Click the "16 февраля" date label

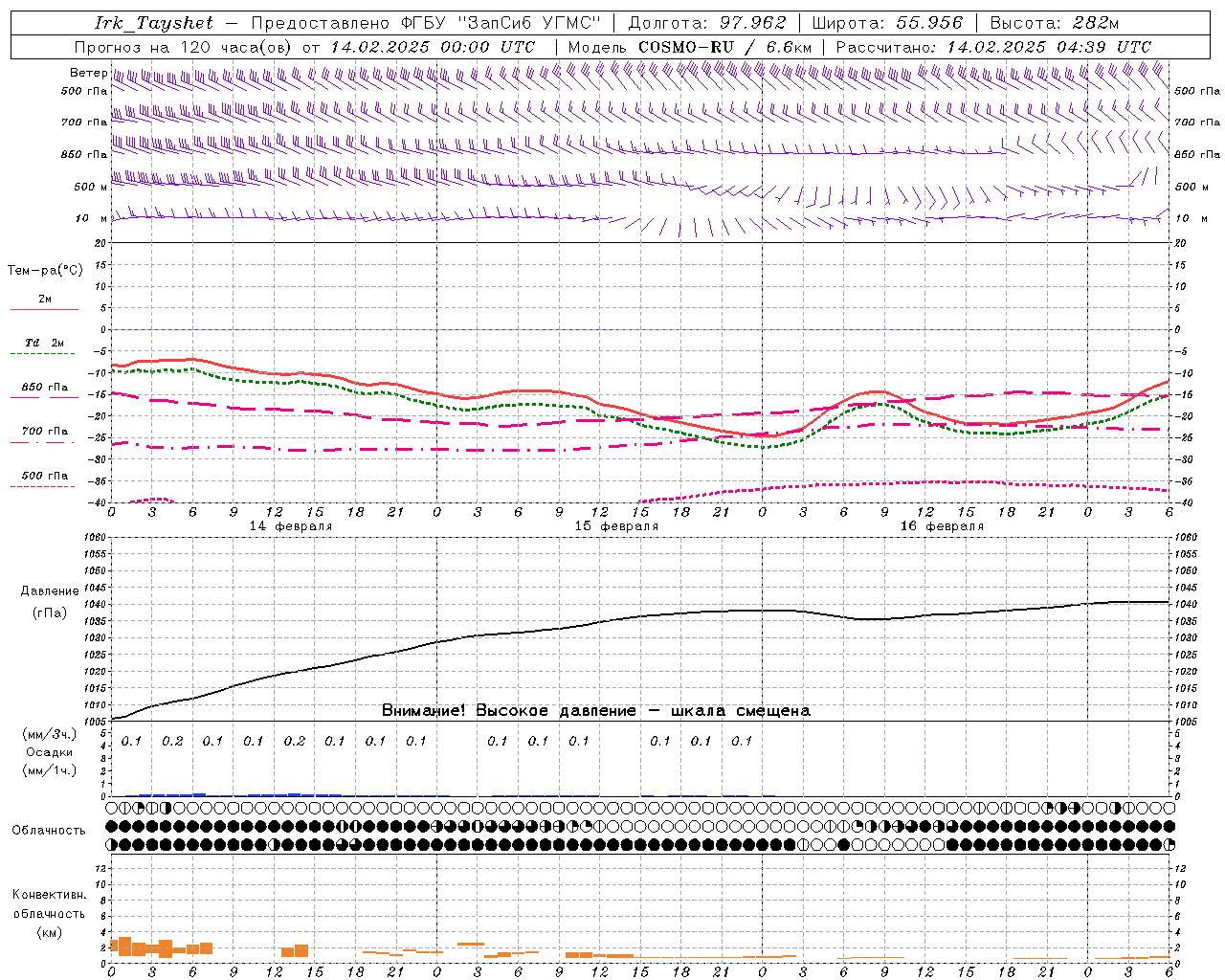[942, 526]
